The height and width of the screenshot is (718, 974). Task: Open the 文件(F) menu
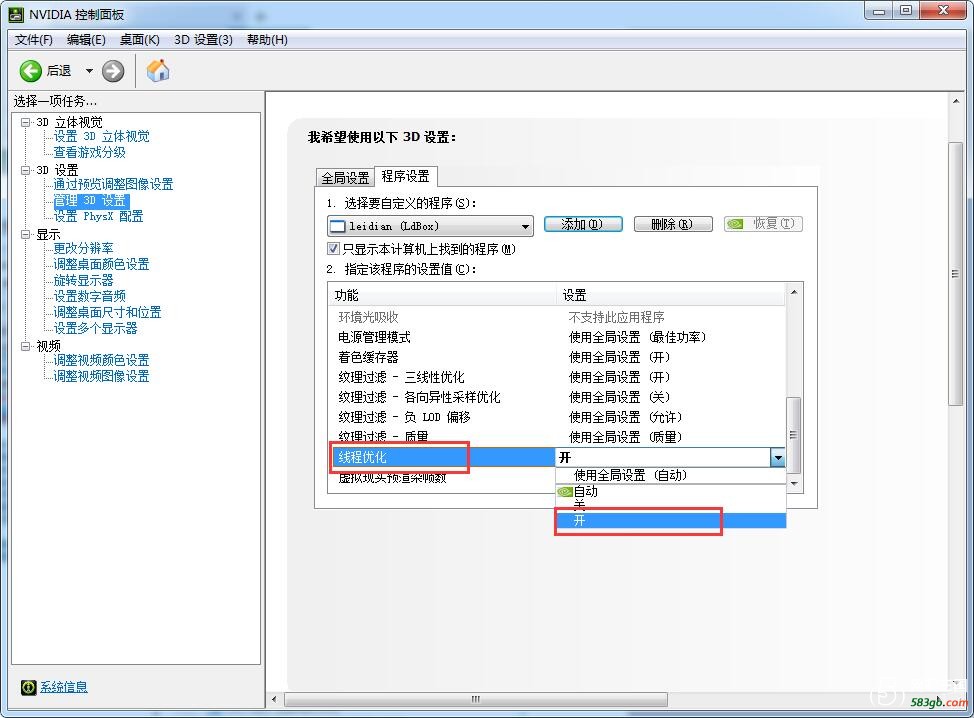(x=34, y=40)
